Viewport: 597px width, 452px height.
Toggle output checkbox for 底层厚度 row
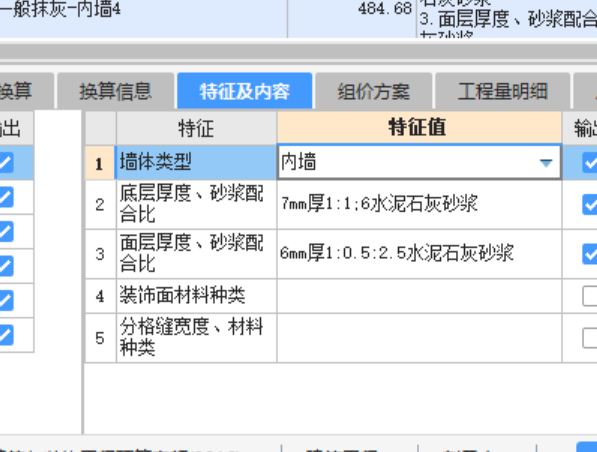(590, 204)
